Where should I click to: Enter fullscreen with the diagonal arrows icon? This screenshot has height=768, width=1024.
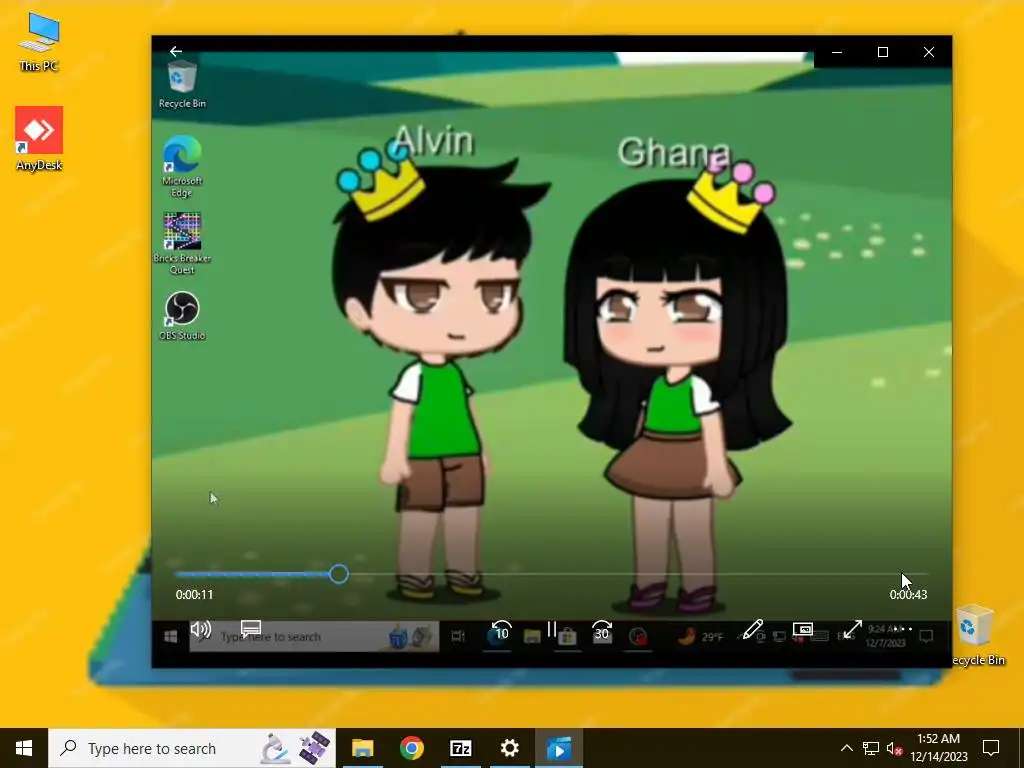(x=852, y=630)
